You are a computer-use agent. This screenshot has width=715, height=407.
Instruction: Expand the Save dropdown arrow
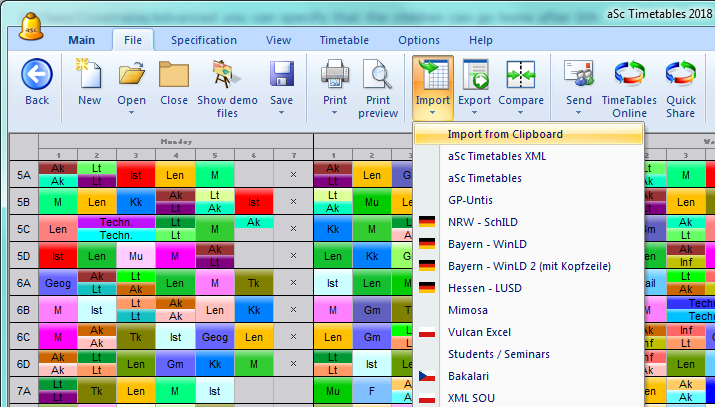pyautogui.click(x=281, y=113)
